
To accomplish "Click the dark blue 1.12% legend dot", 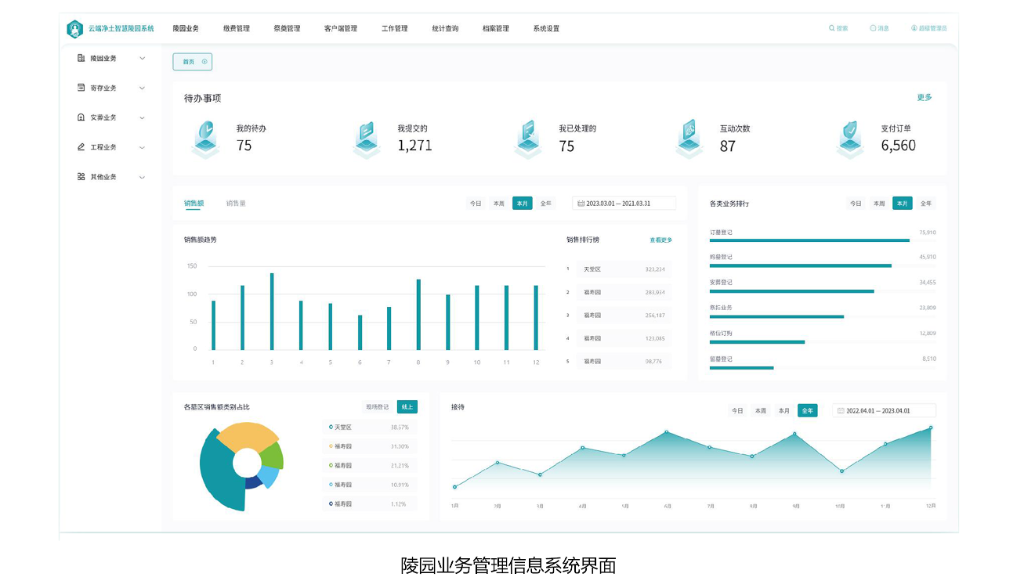I will (x=331, y=504).
